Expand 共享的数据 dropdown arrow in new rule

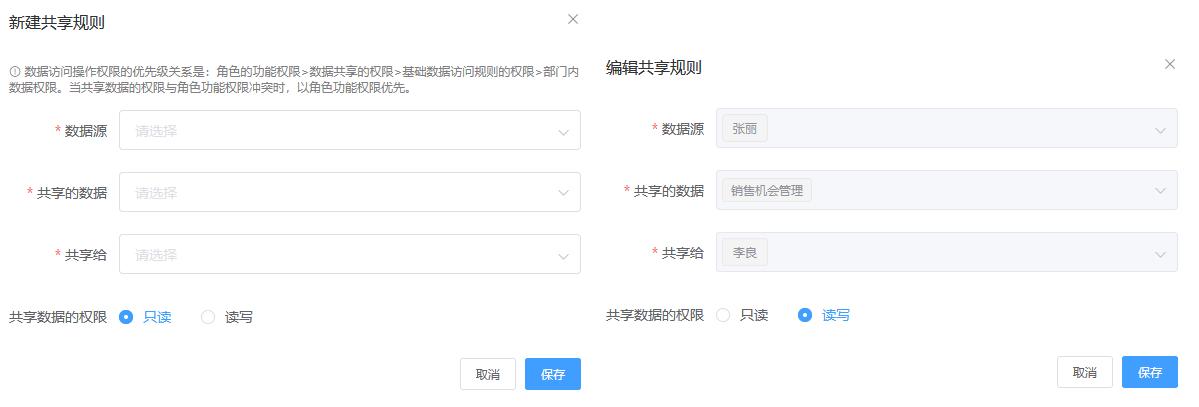564,194
